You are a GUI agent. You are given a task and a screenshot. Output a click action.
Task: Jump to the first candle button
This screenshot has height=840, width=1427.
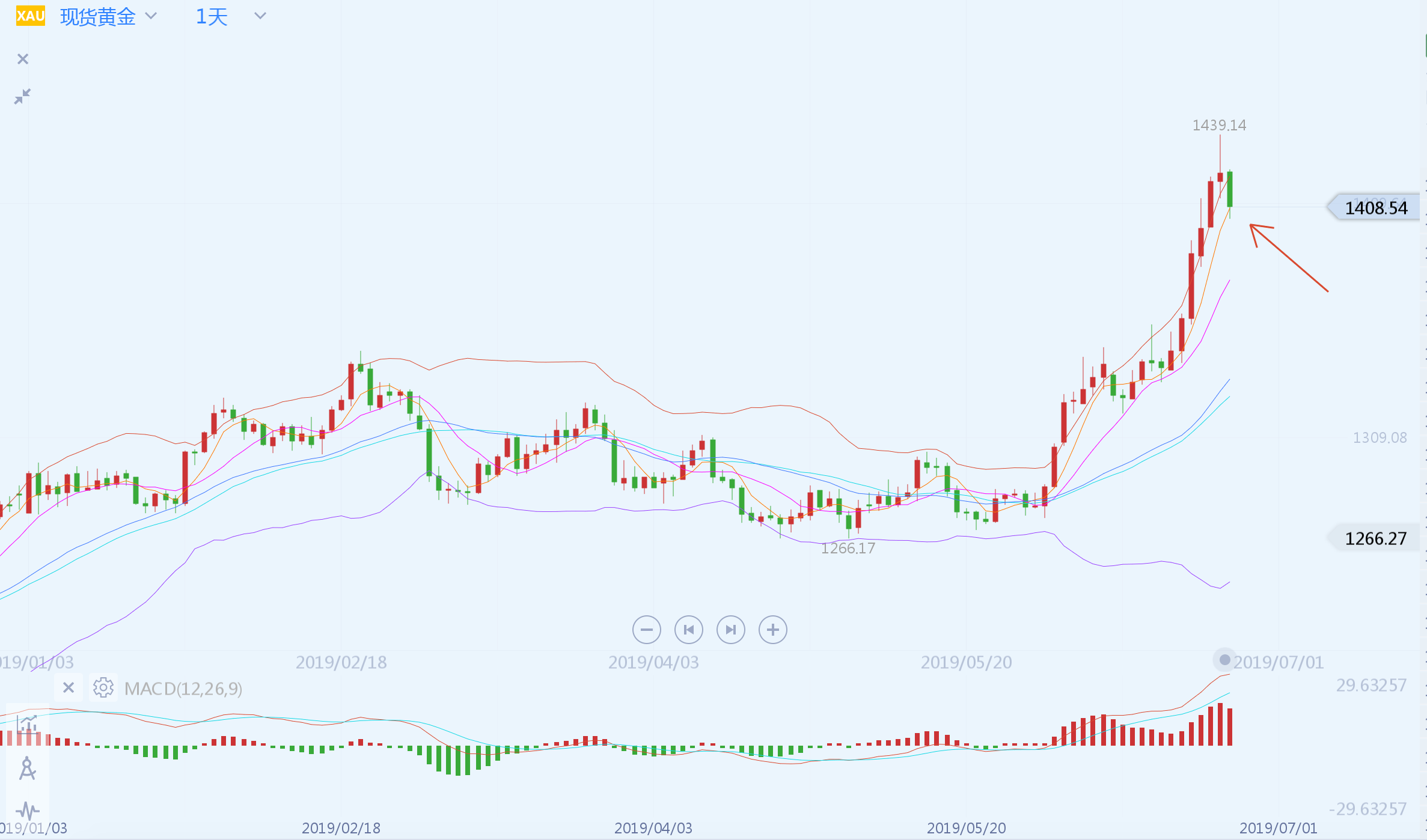pyautogui.click(x=689, y=630)
